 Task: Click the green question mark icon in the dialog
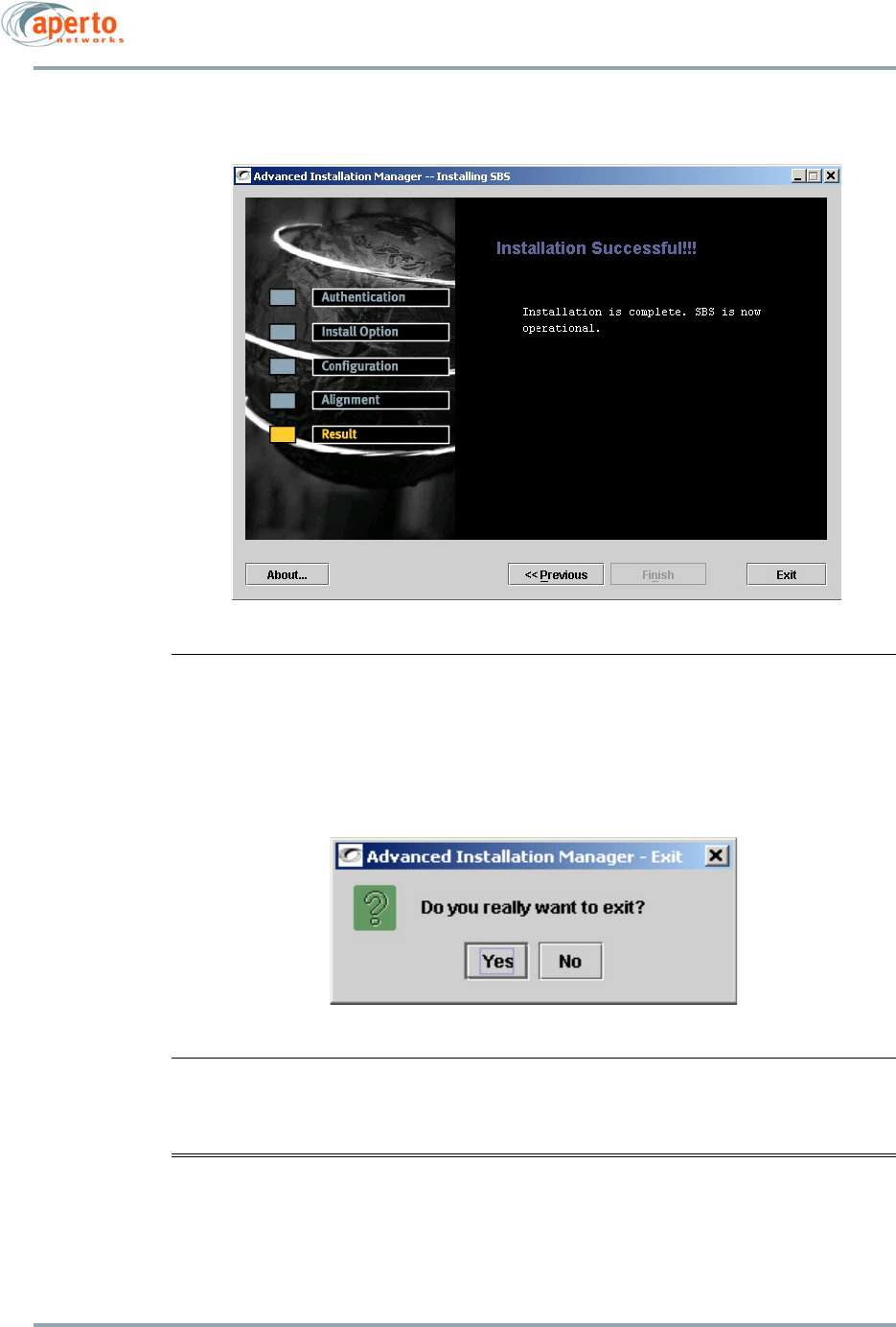coord(375,907)
